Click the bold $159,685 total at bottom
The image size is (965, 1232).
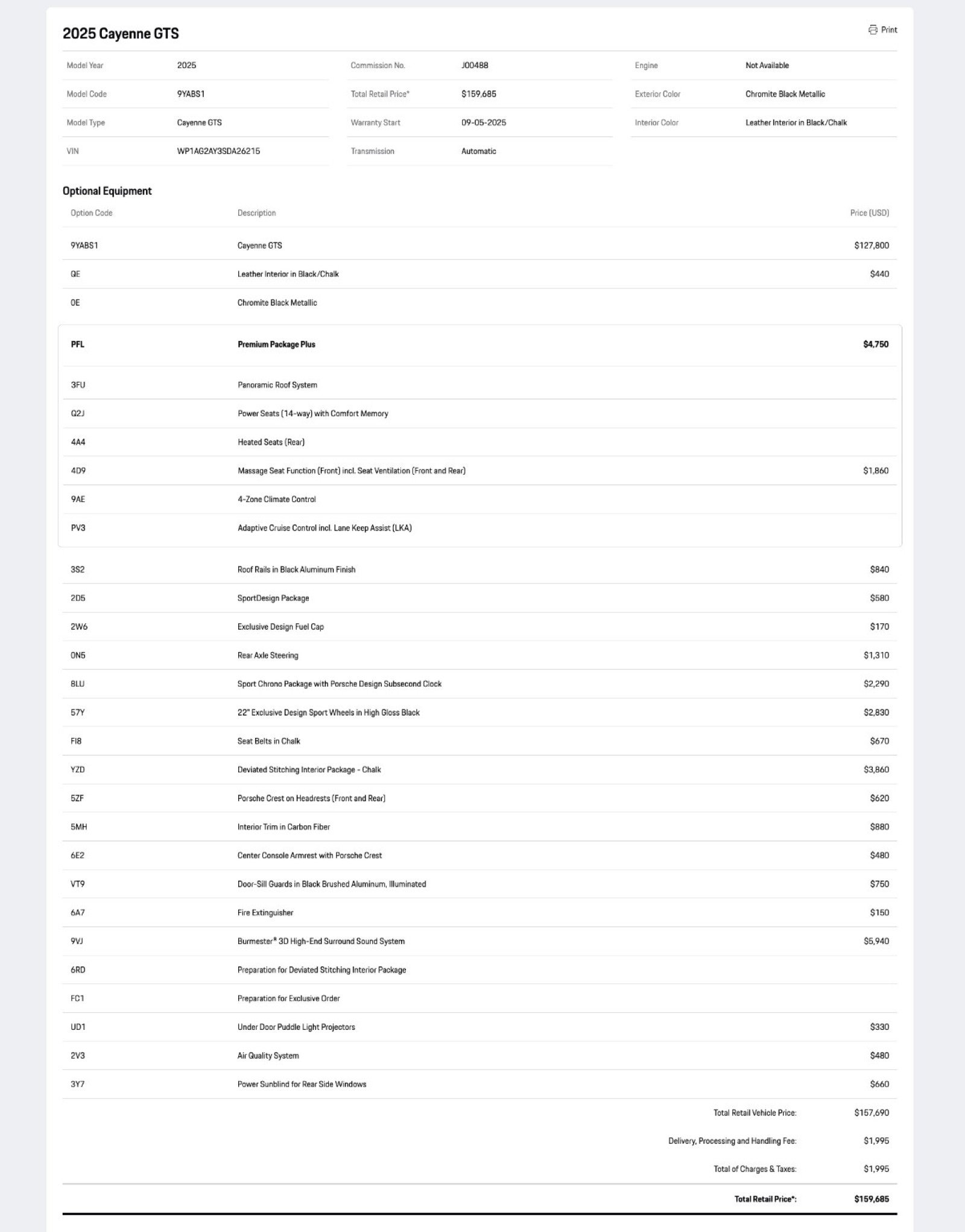coord(871,1199)
